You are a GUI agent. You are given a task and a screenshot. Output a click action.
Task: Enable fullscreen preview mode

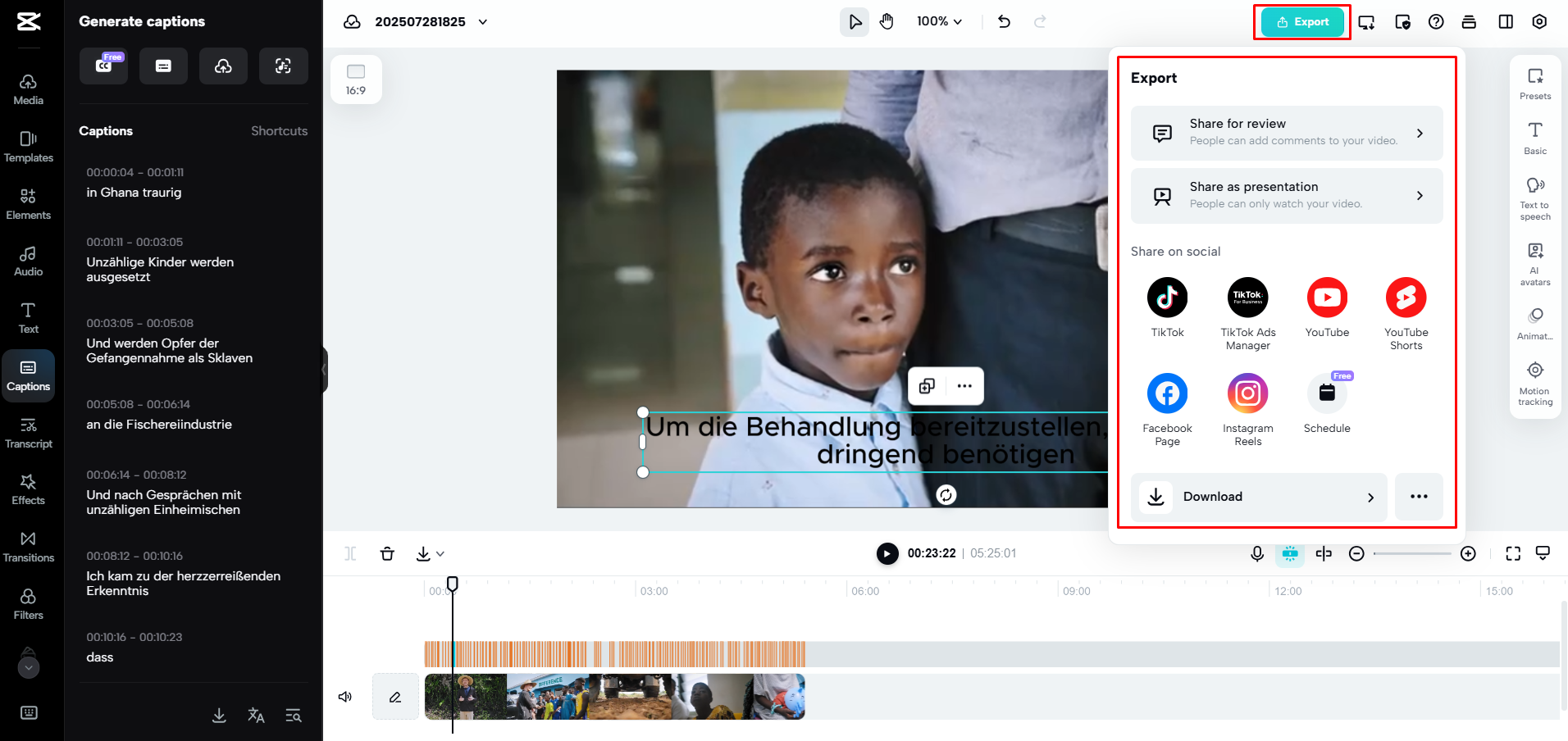tap(1512, 553)
